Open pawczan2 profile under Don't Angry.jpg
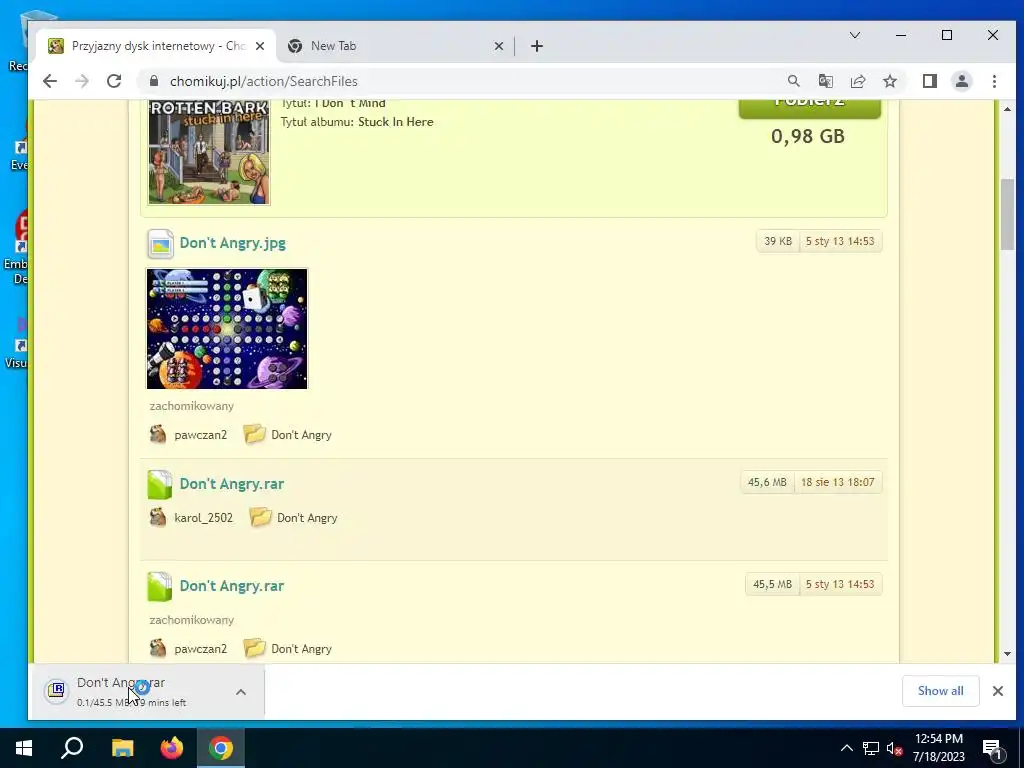The width and height of the screenshot is (1024, 768). pyautogui.click(x=200, y=435)
